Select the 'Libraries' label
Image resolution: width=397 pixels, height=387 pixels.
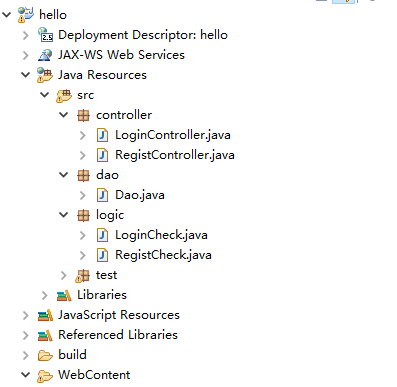tap(102, 295)
